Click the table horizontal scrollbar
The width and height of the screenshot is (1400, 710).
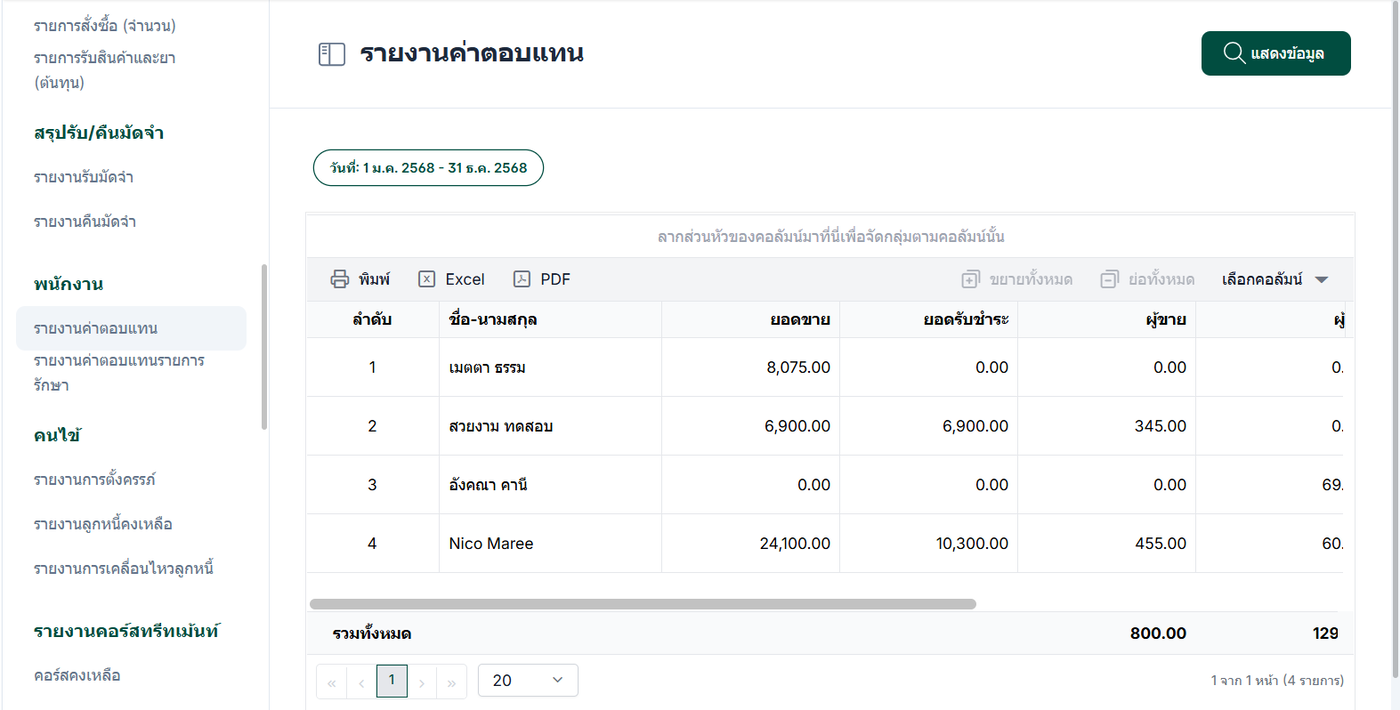coord(642,604)
